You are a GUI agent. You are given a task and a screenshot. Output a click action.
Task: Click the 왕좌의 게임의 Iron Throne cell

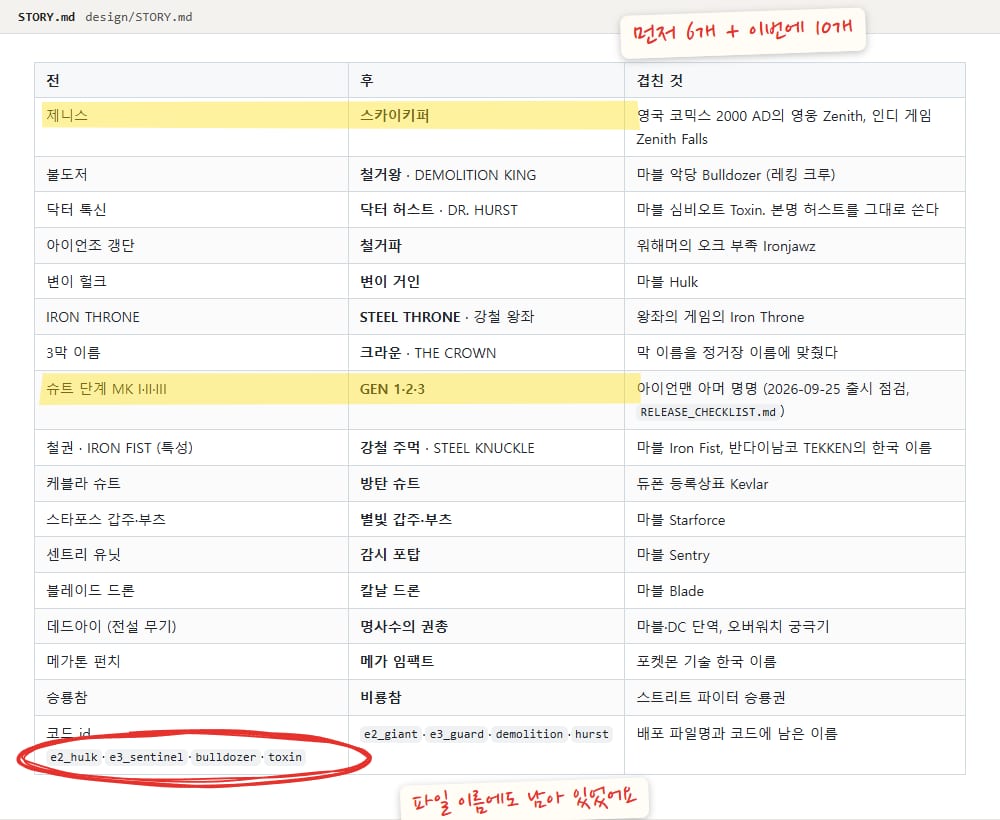tap(795, 317)
